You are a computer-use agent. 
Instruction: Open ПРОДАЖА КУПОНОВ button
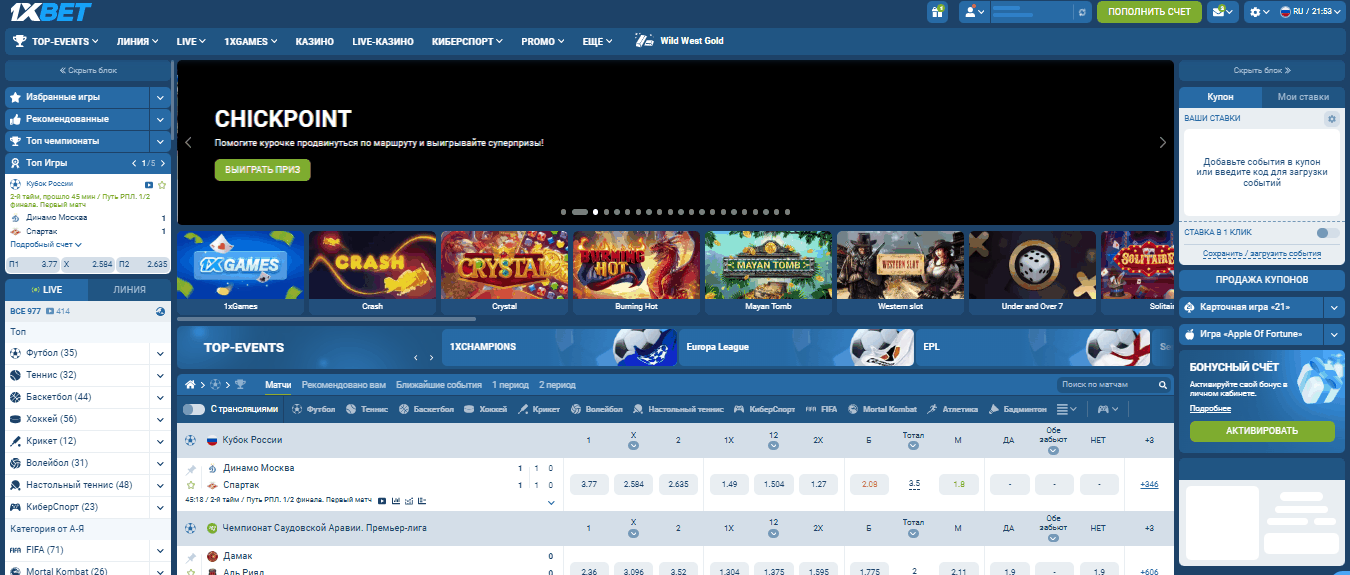(1262, 279)
